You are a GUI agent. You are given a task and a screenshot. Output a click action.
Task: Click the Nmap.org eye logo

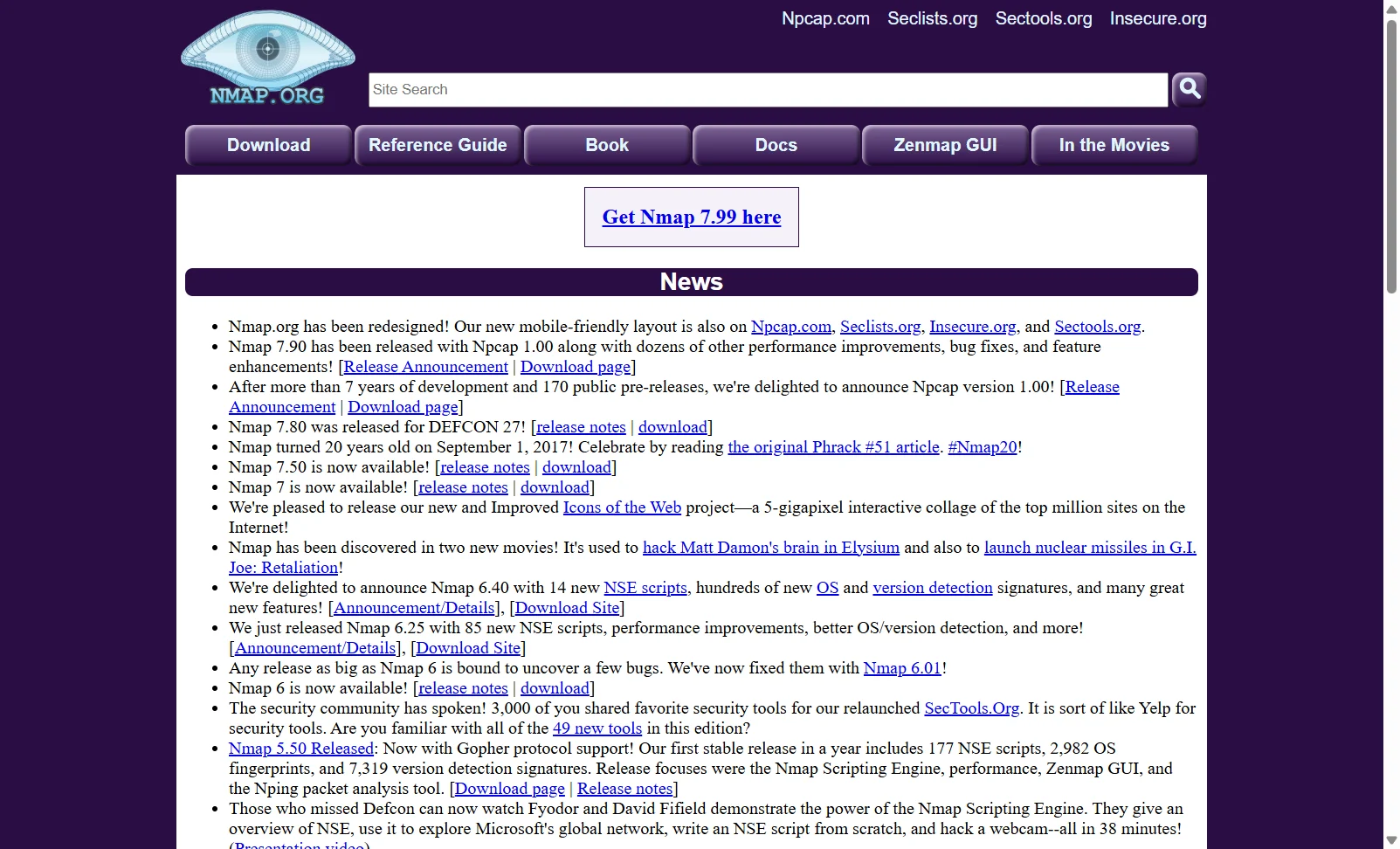coord(268,58)
